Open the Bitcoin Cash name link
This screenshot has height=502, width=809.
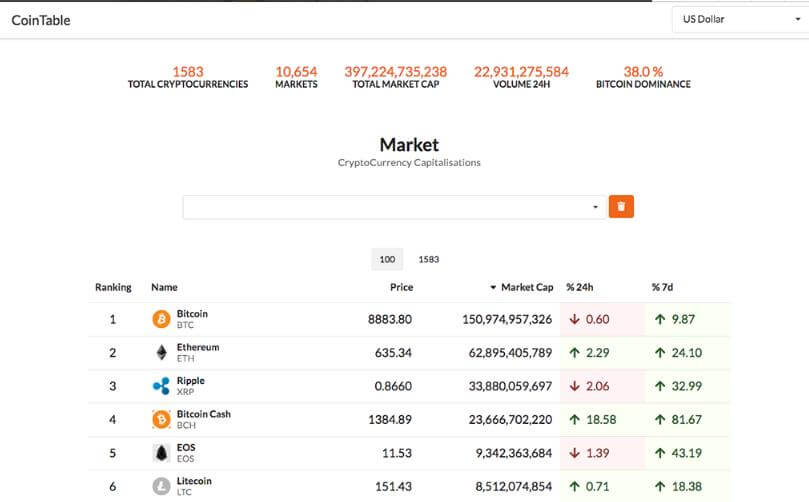click(204, 414)
